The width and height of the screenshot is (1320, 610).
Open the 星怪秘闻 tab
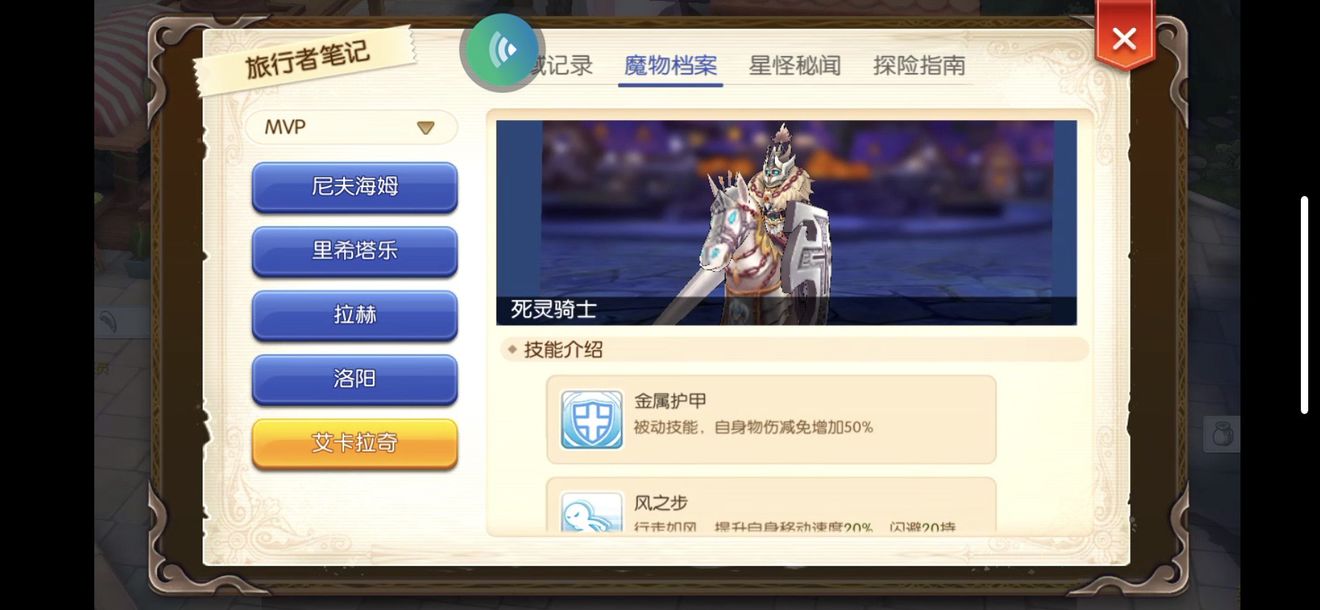pos(795,66)
